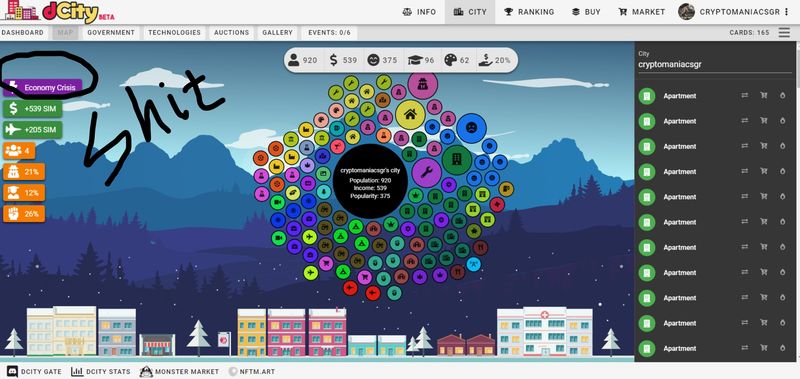Click the Economy Crisis purple badge
Screen dimensions: 800x379
pos(43,88)
